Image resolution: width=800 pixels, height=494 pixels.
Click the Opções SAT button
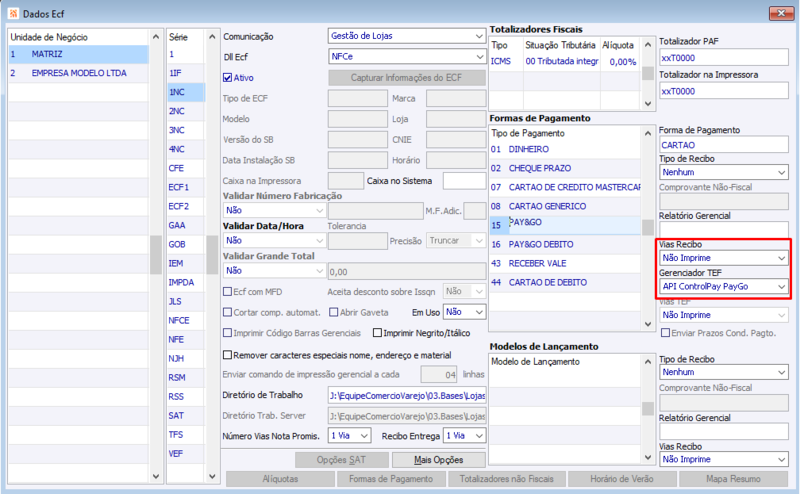(x=341, y=460)
